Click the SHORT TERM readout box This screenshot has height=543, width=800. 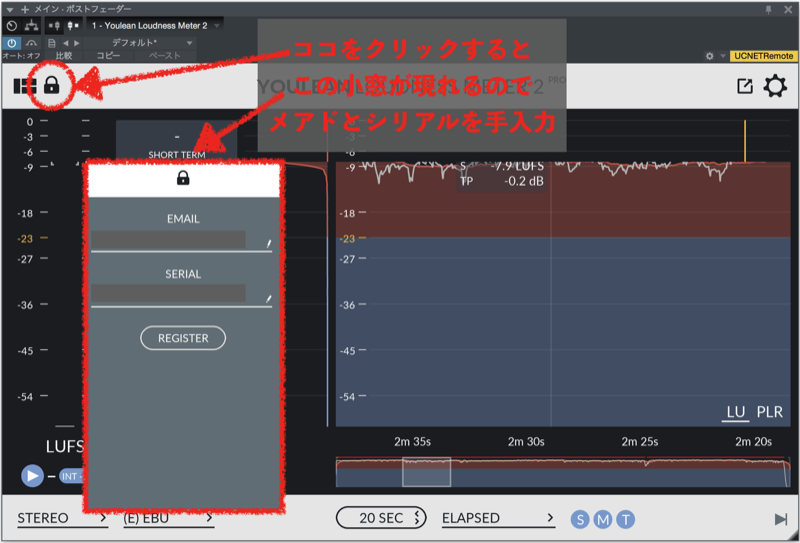pos(177,142)
